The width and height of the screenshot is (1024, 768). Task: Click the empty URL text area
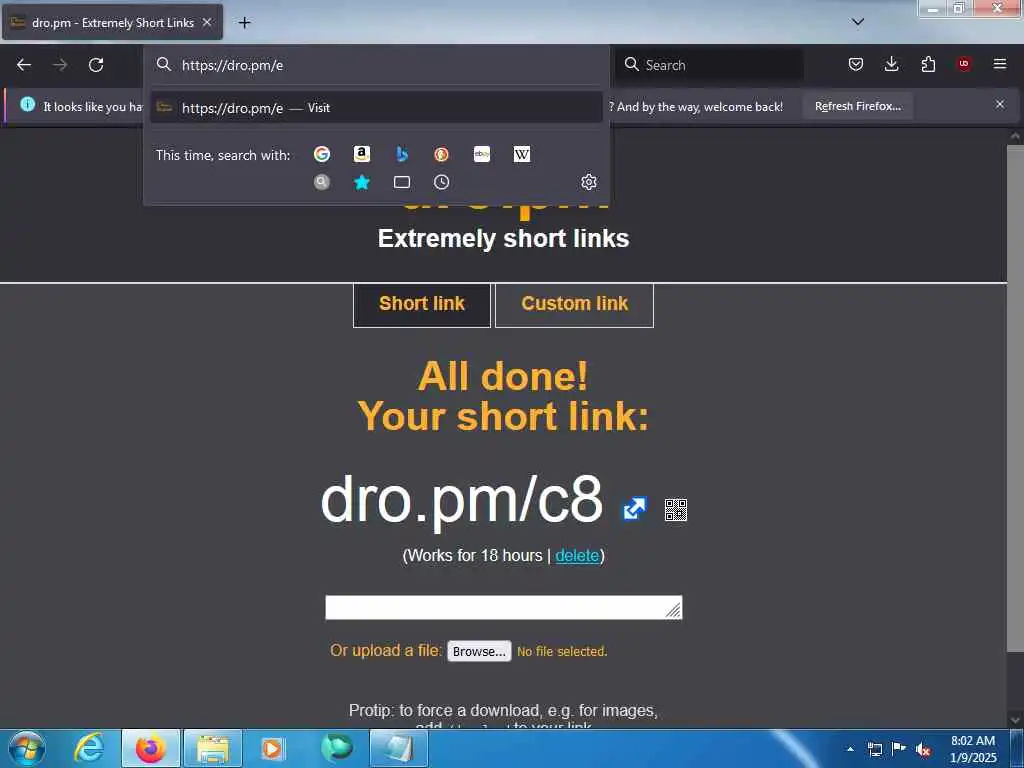[504, 607]
